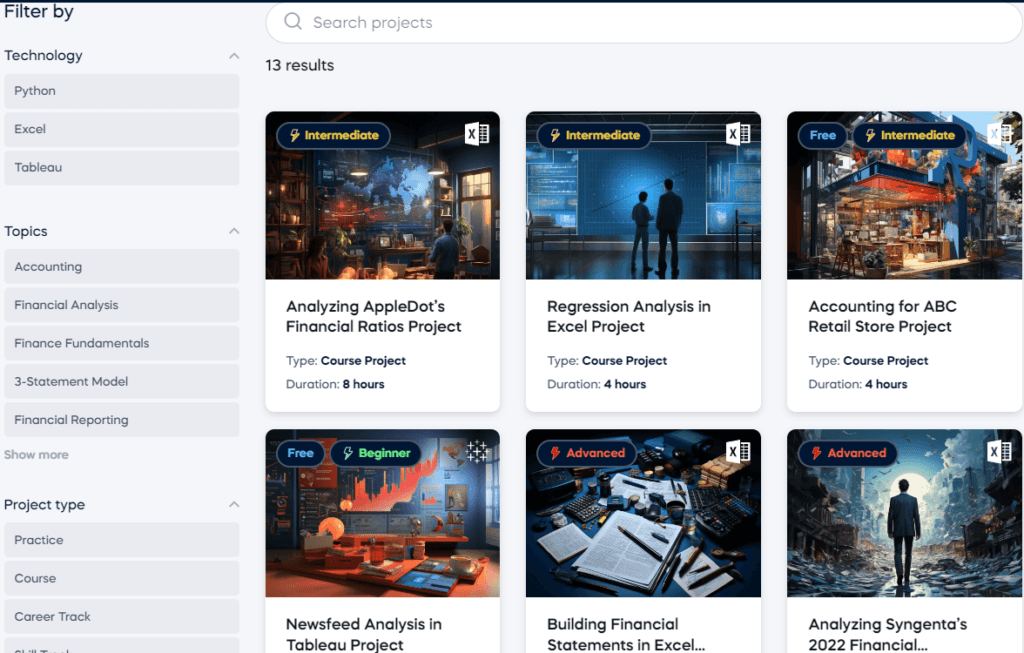This screenshot has height=653, width=1024.
Task: Click the Beginner badge on the Newsfeed Analysis card
Action: [376, 453]
